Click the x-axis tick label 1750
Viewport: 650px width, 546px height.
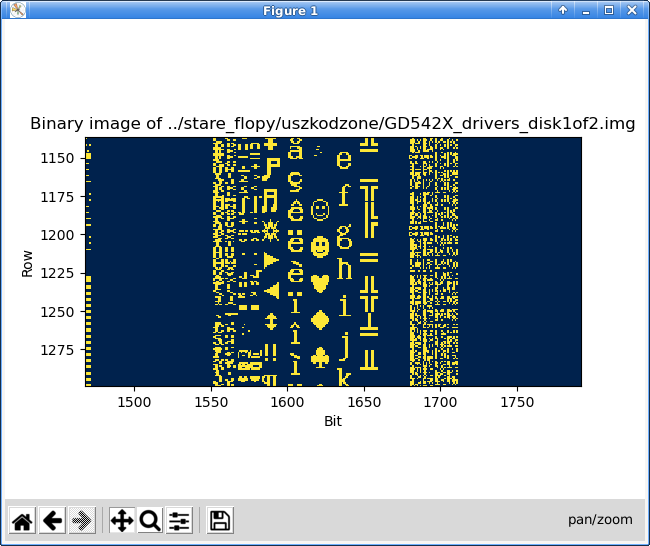[517, 402]
